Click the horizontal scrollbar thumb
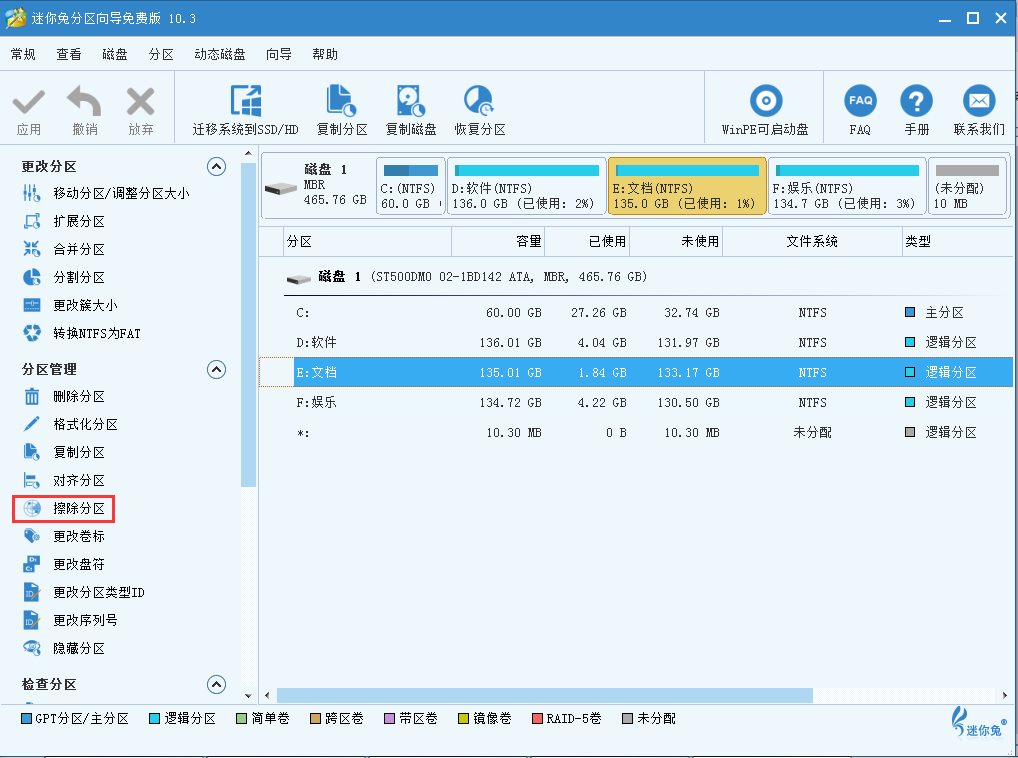1018x758 pixels. 545,696
